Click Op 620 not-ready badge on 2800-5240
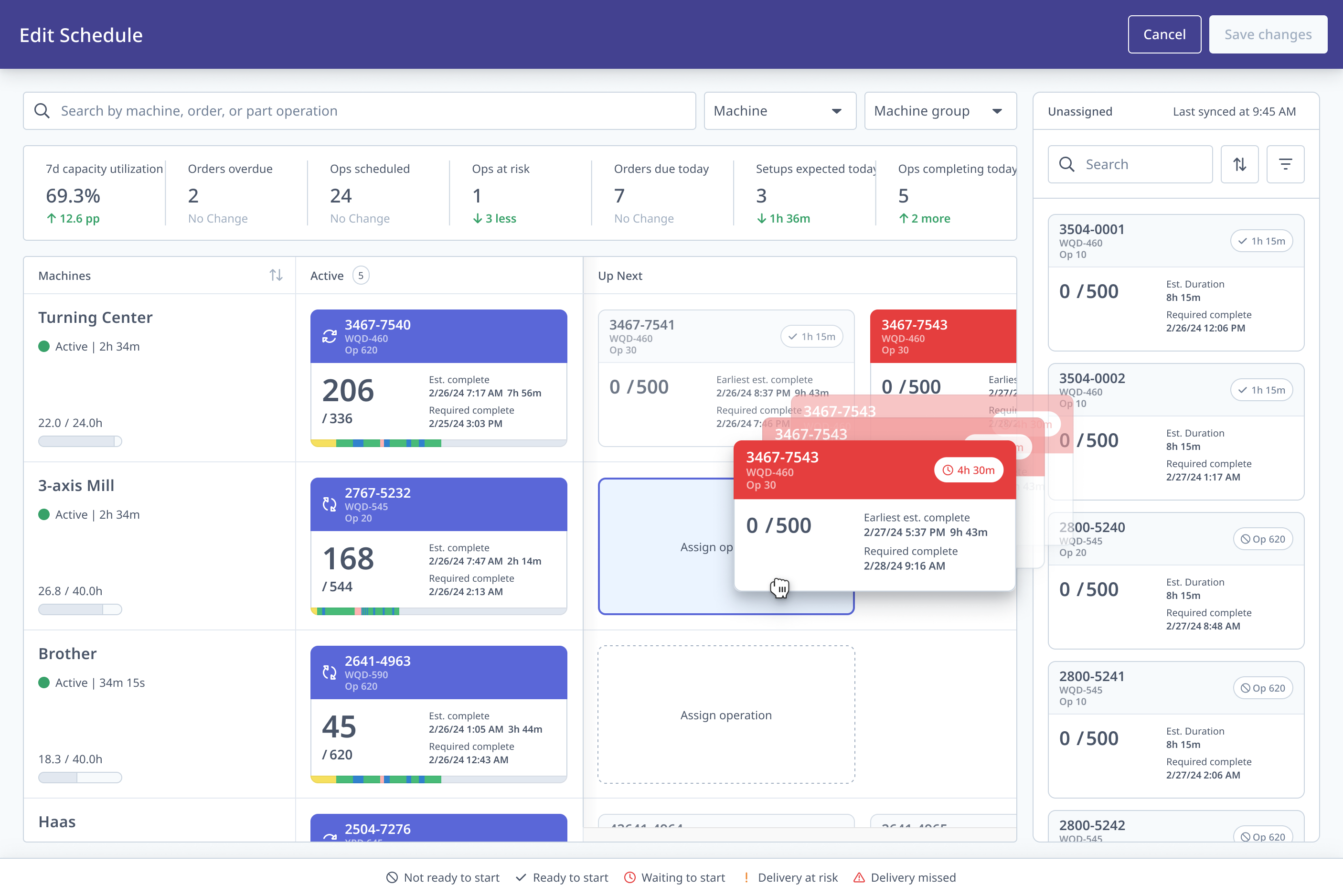The width and height of the screenshot is (1343, 896). (1262, 539)
